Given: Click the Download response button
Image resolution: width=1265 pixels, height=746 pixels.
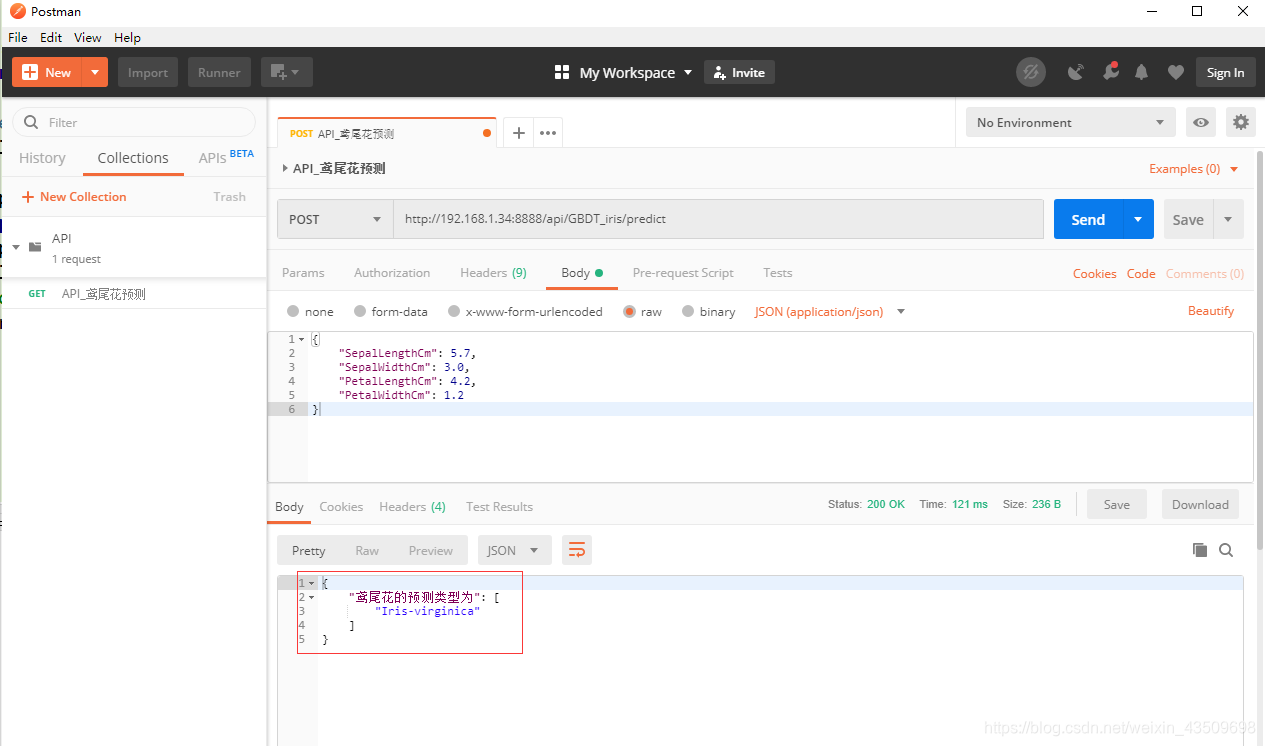Looking at the screenshot, I should [1200, 505].
